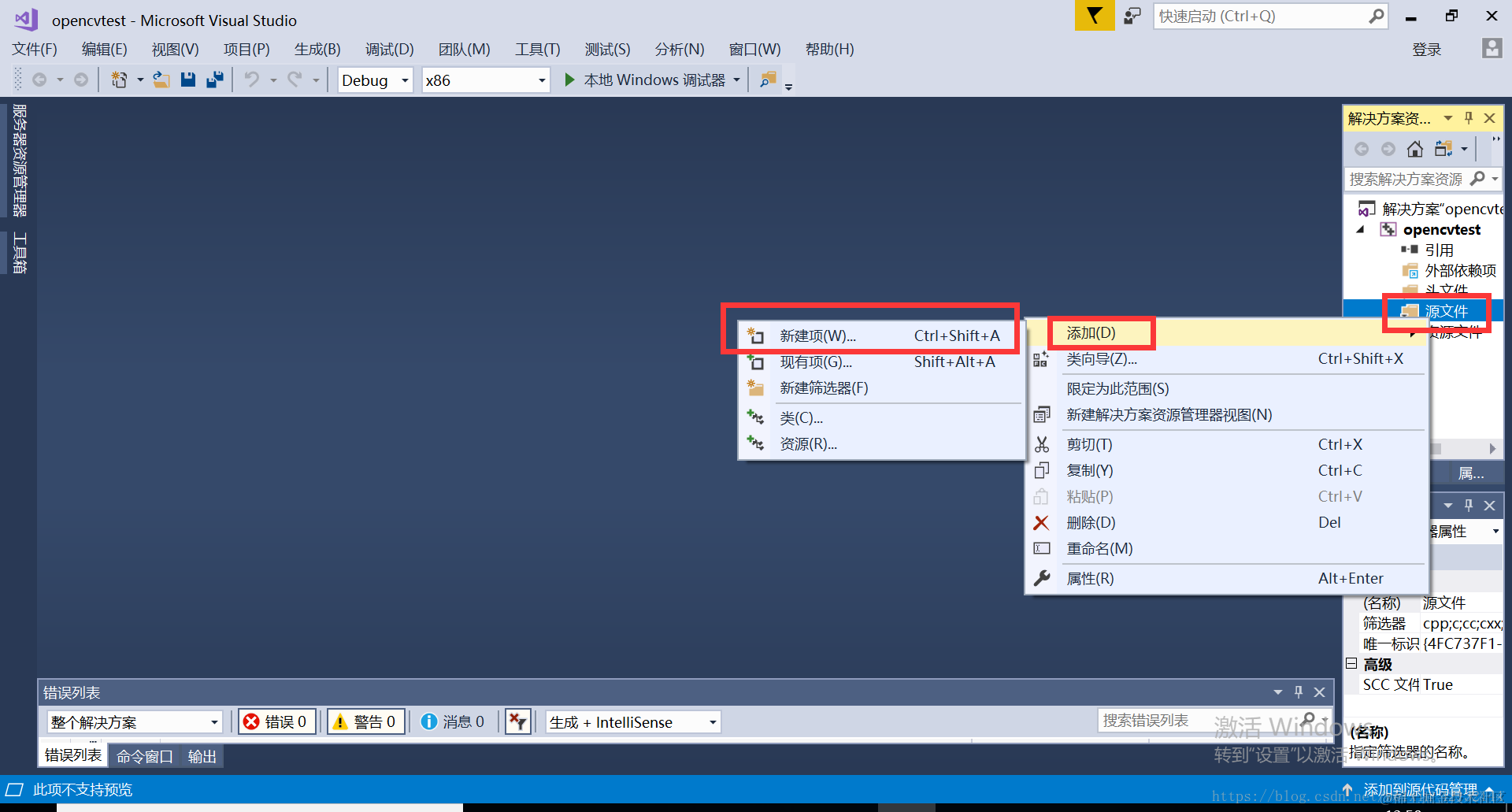Select 现有项(G)... in submenu
The height and width of the screenshot is (812, 1512).
point(882,362)
